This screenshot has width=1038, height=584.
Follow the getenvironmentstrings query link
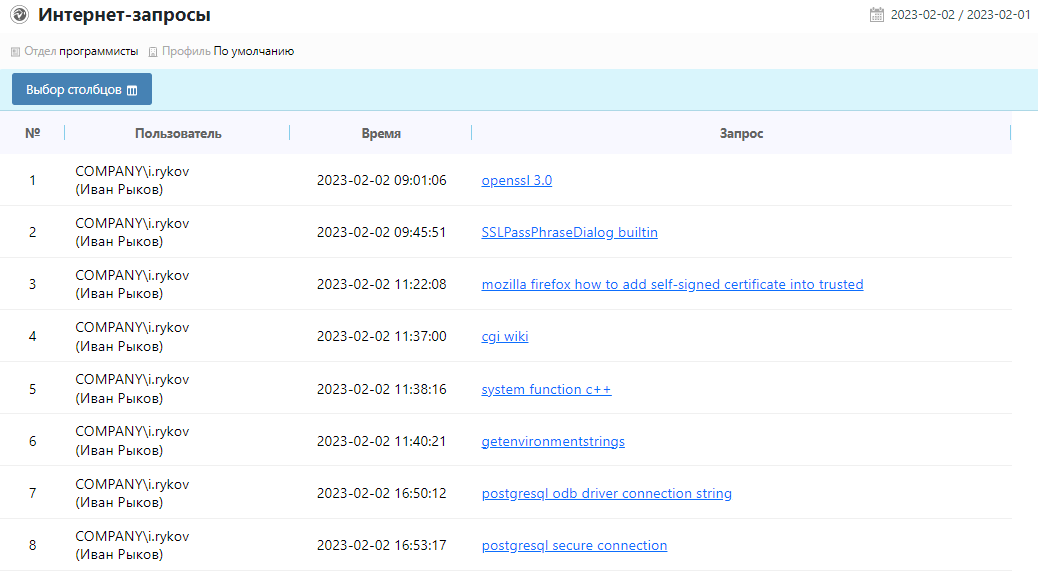[553, 442]
